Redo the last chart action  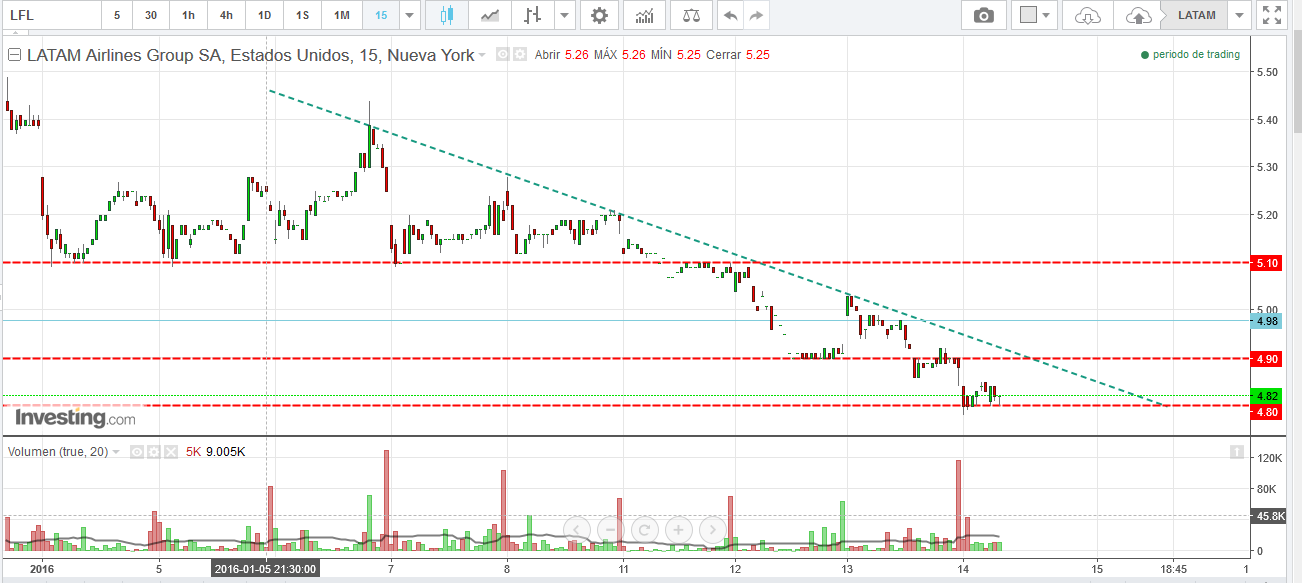tap(757, 15)
